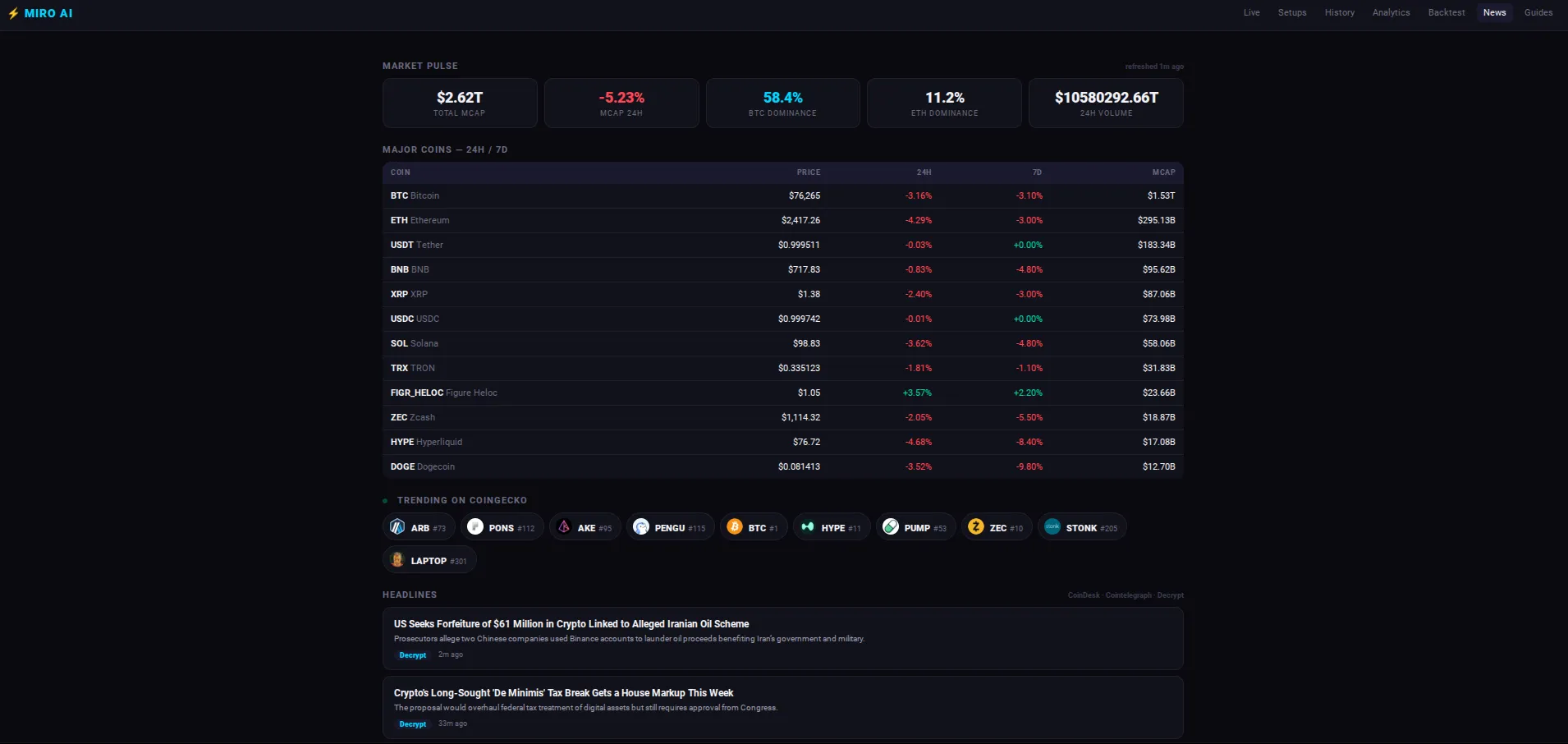Click the MCAP column header
This screenshot has width=1568, height=744.
pos(1163,172)
